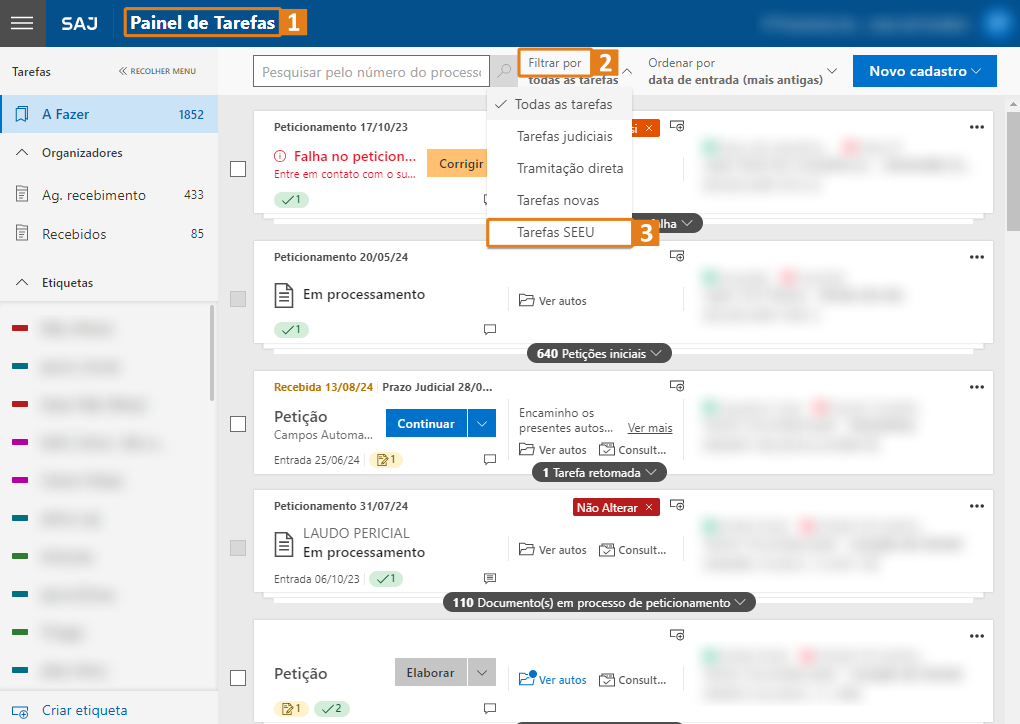Remove the Não Alterar tag
Viewport: 1020px width, 724px height.
pyautogui.click(x=649, y=508)
